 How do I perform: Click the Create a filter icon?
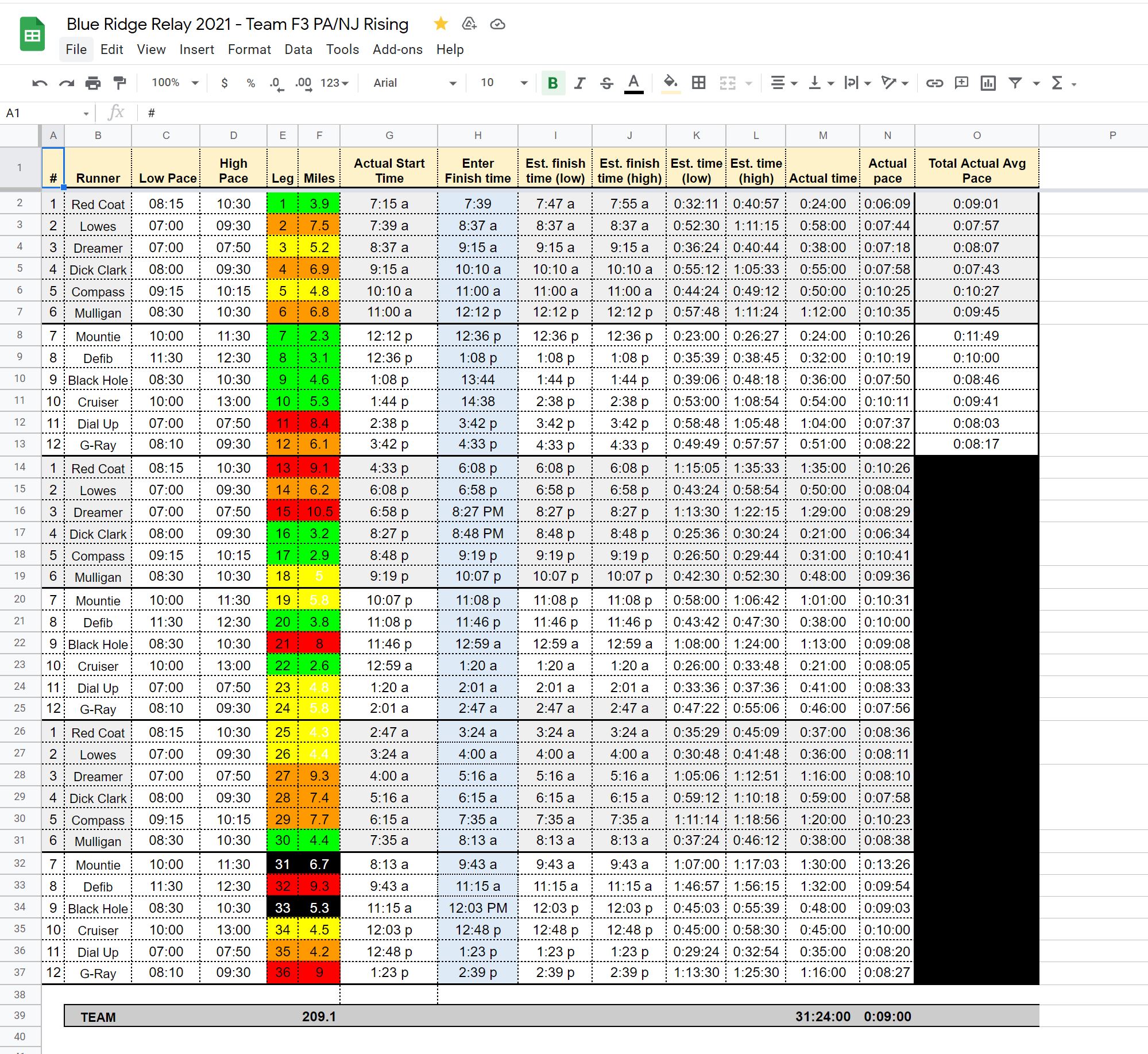pos(1015,83)
